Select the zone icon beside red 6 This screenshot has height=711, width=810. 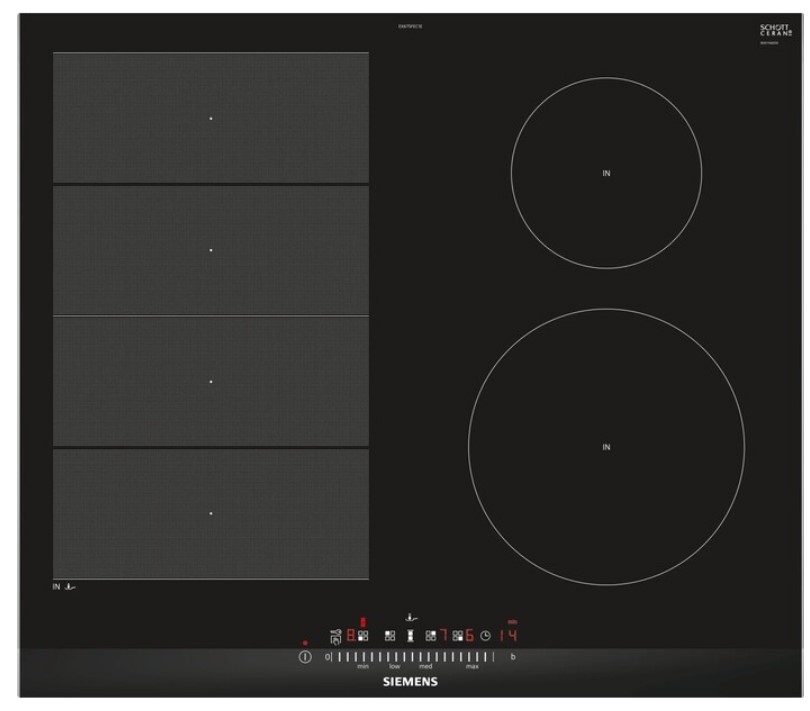(457, 634)
